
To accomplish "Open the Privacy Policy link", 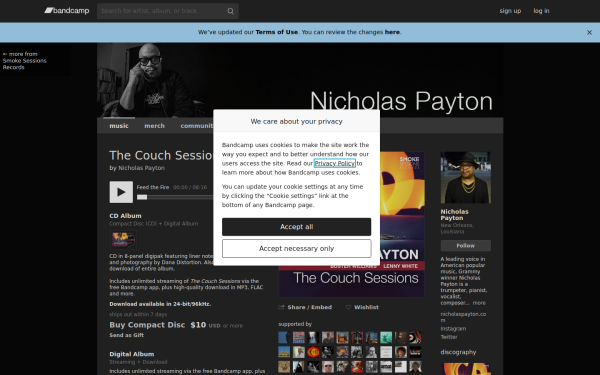I will [x=334, y=163].
